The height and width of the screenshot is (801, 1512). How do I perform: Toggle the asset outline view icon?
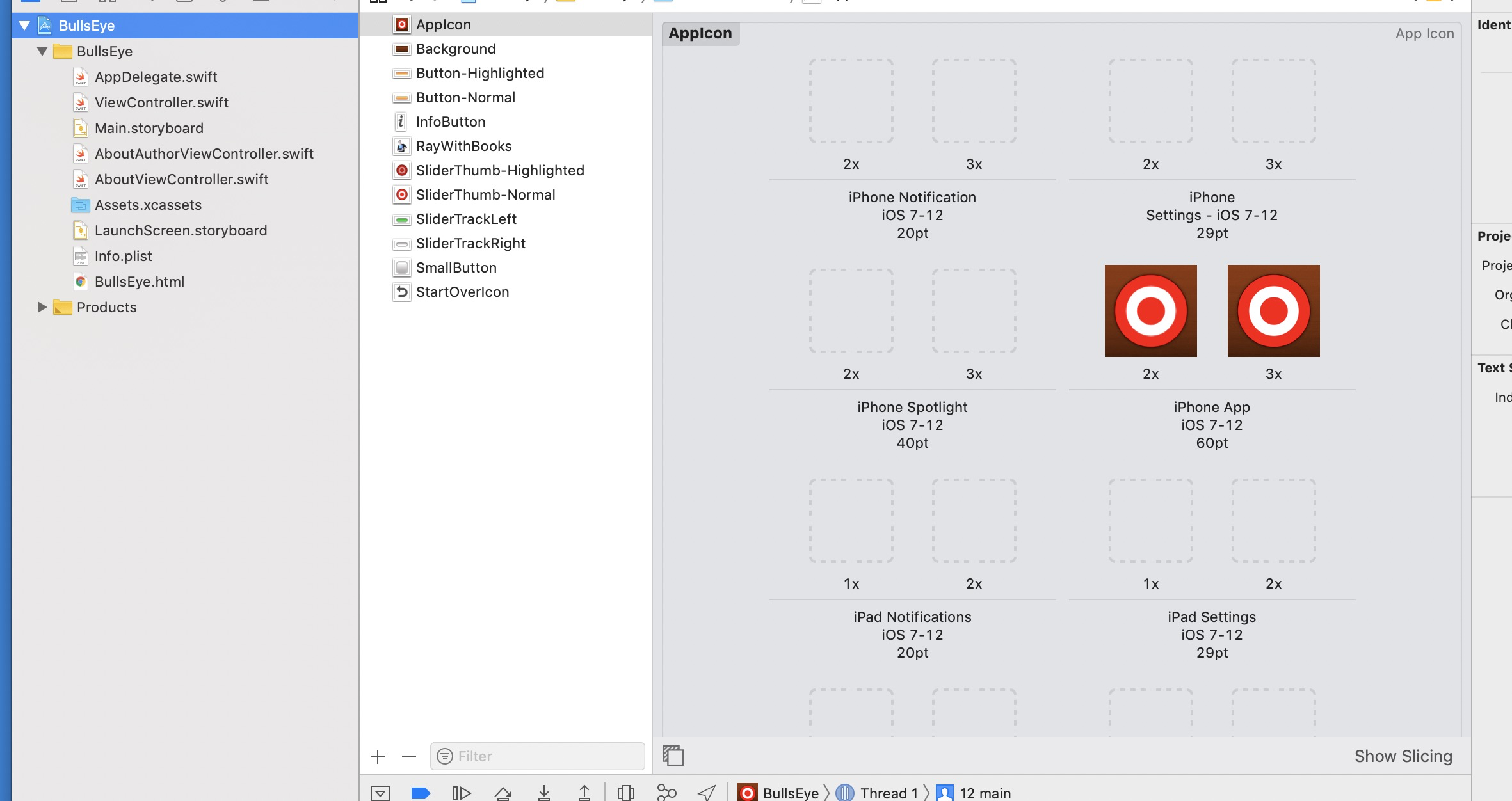click(x=673, y=756)
